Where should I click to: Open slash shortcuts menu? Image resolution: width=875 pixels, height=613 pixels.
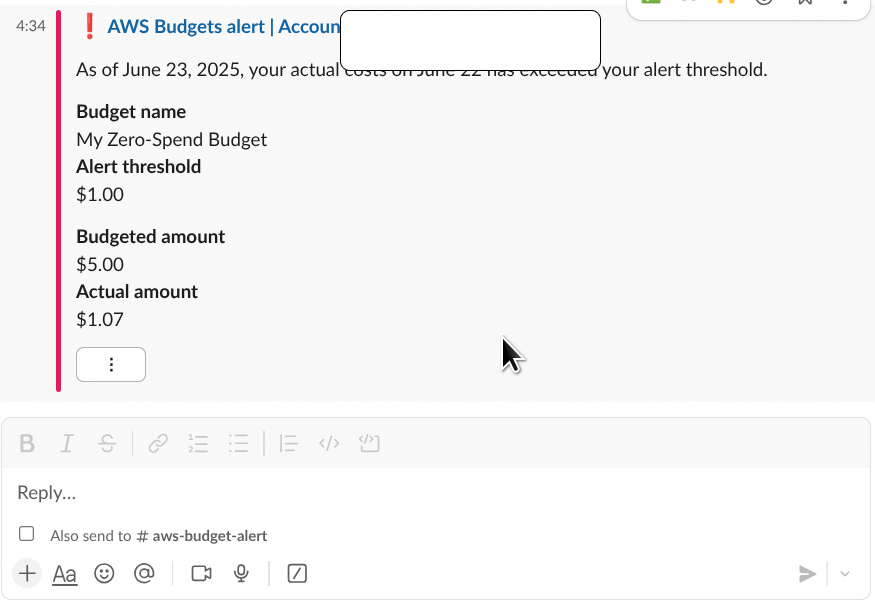[x=297, y=573]
